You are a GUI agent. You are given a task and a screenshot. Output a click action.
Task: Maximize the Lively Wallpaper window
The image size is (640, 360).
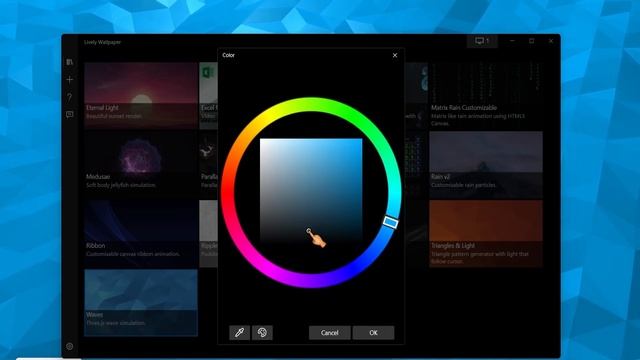click(x=531, y=41)
